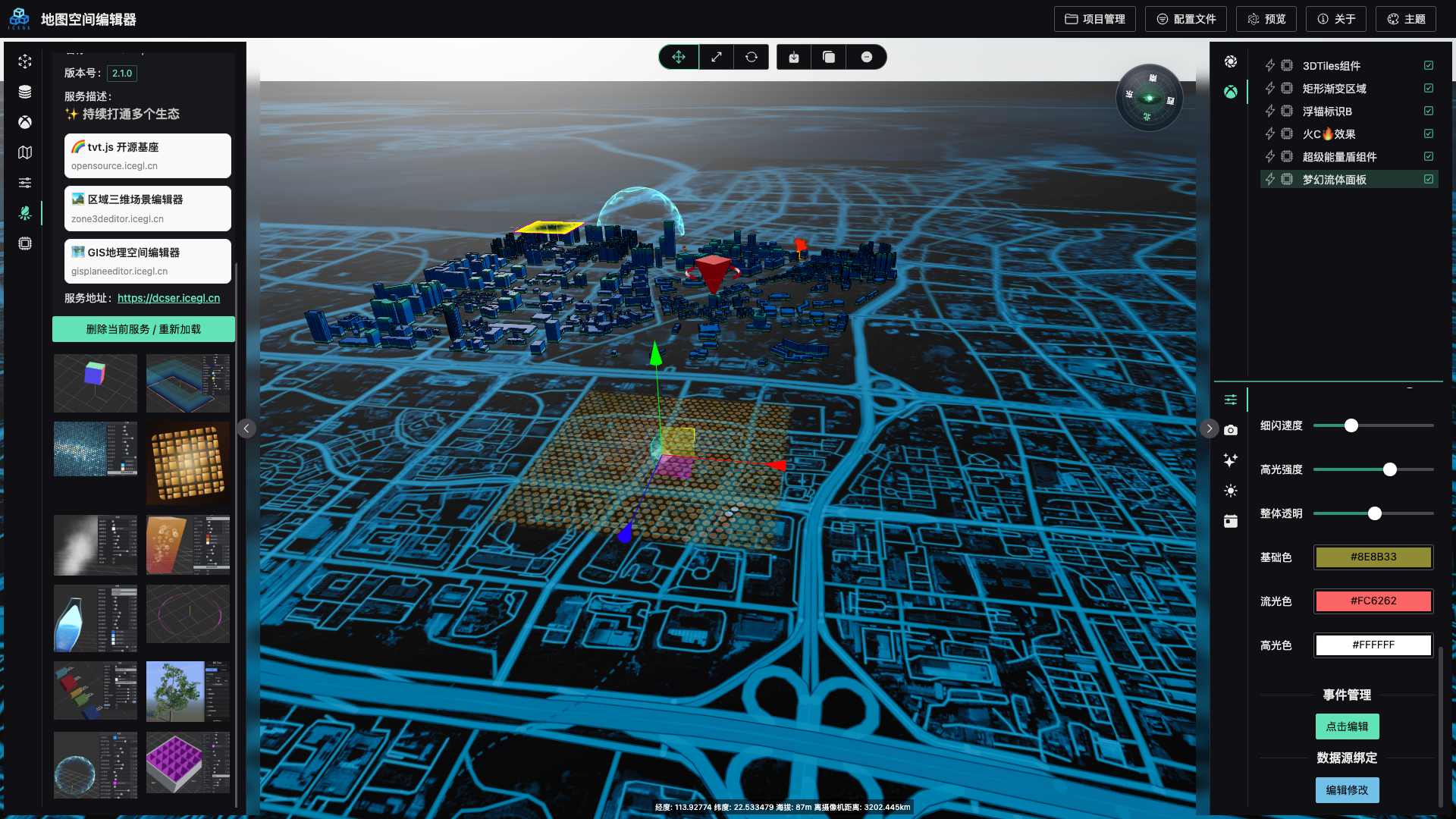The image size is (1456, 819).
Task: Open the map sidebar icon
Action: coord(25,152)
